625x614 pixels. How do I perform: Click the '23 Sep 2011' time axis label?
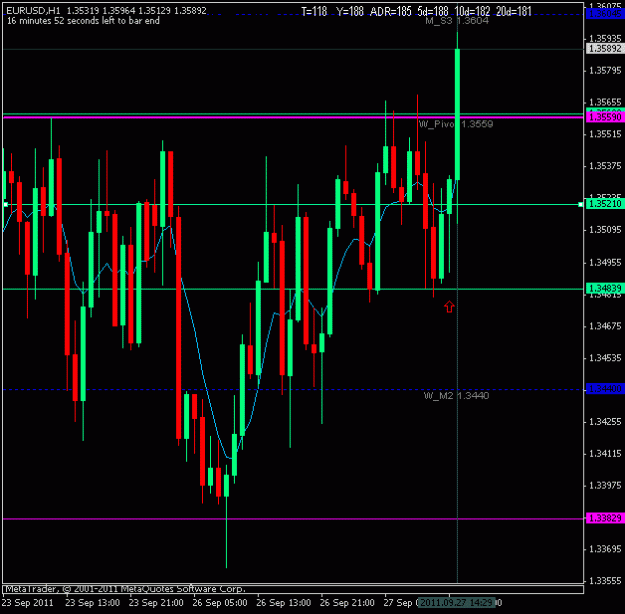[28, 602]
